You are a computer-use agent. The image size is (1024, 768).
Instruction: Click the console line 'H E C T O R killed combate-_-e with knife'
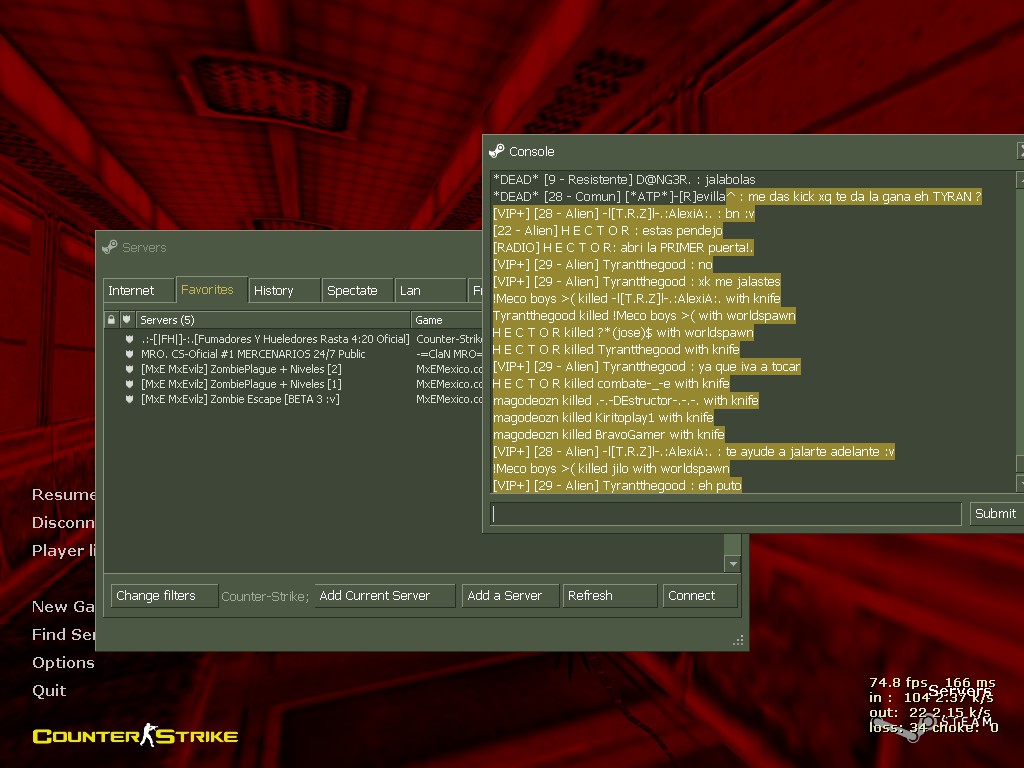pyautogui.click(x=611, y=383)
